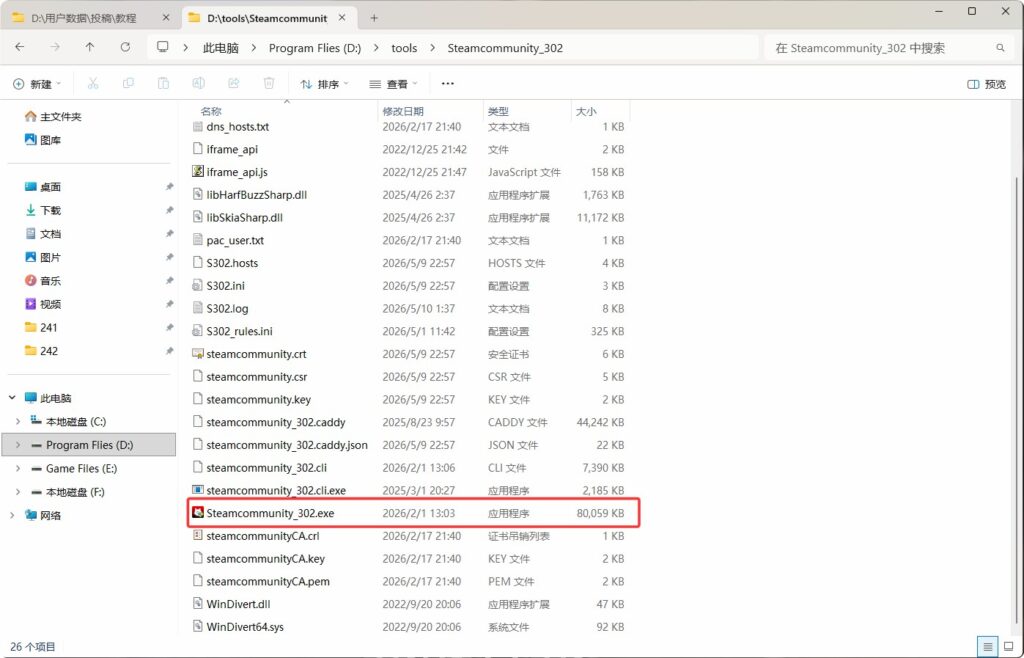Viewport: 1024px width, 658px height.
Task: Open the 排序 (Sort) dropdown
Action: point(325,84)
